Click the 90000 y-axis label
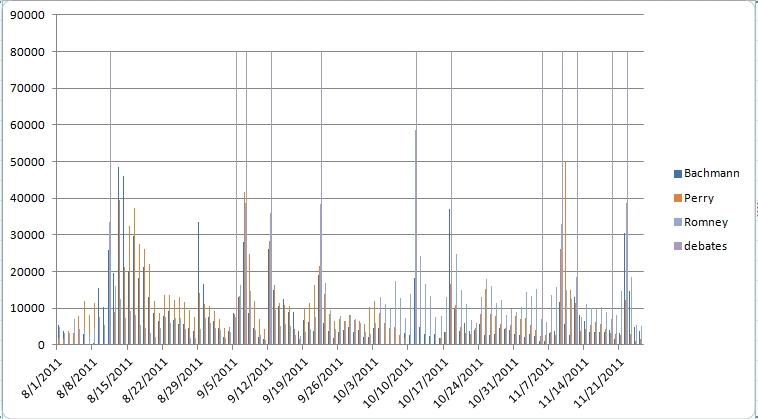This screenshot has width=758, height=419. (x=27, y=15)
